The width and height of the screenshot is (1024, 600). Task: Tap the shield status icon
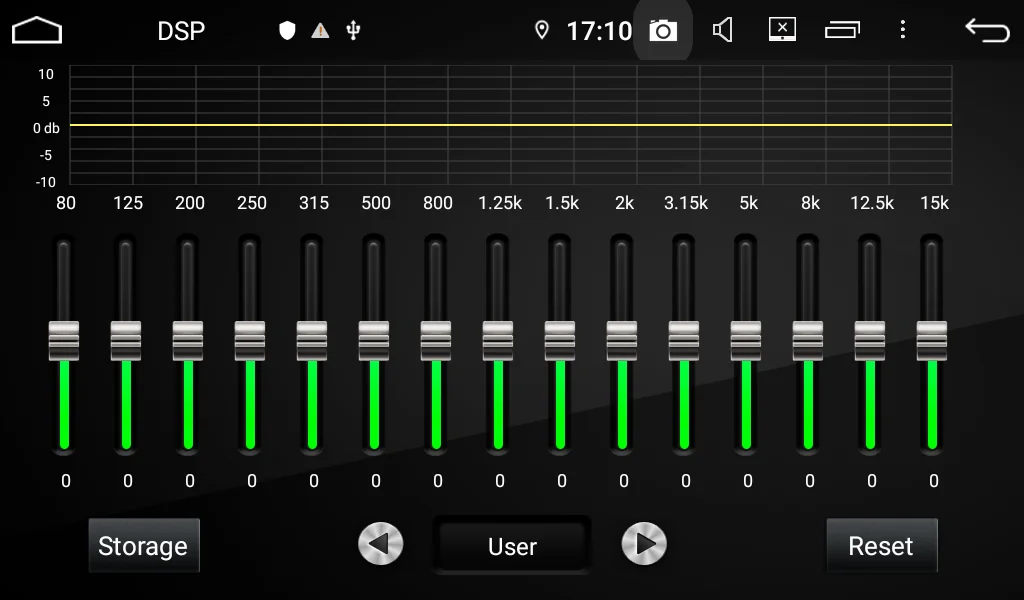tap(288, 31)
